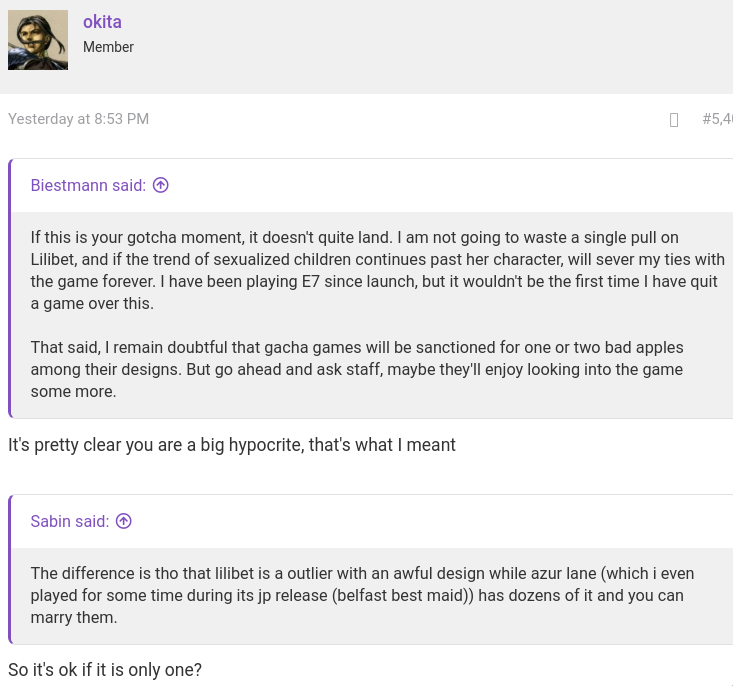Click the share post icon
This screenshot has height=687, width=733.
674,120
